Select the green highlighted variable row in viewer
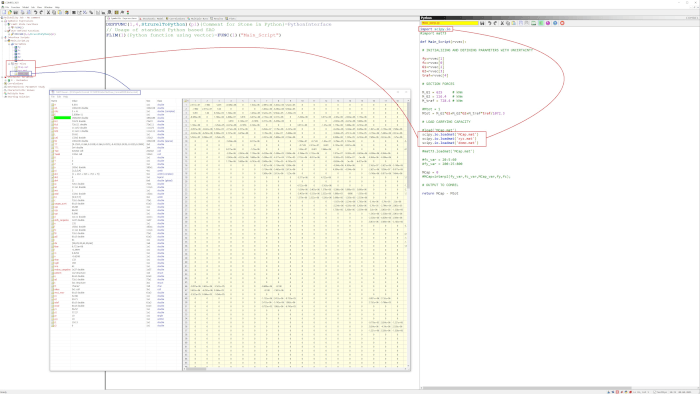The image size is (700, 394). (62, 117)
